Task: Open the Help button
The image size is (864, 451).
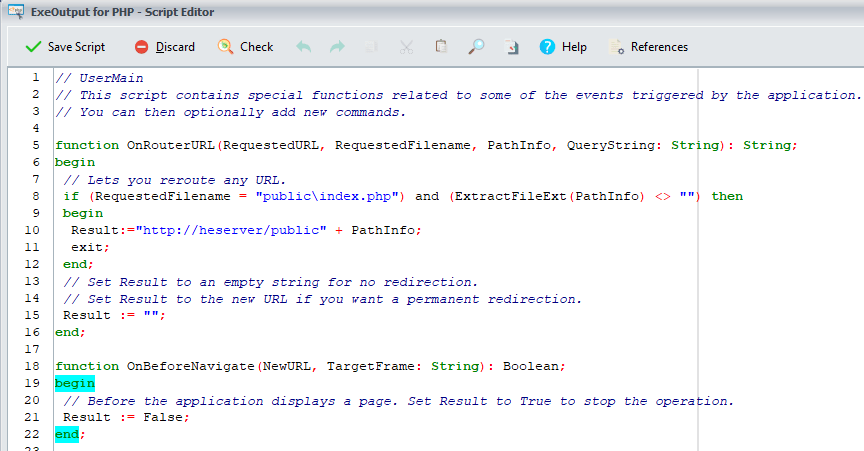Action: point(563,47)
